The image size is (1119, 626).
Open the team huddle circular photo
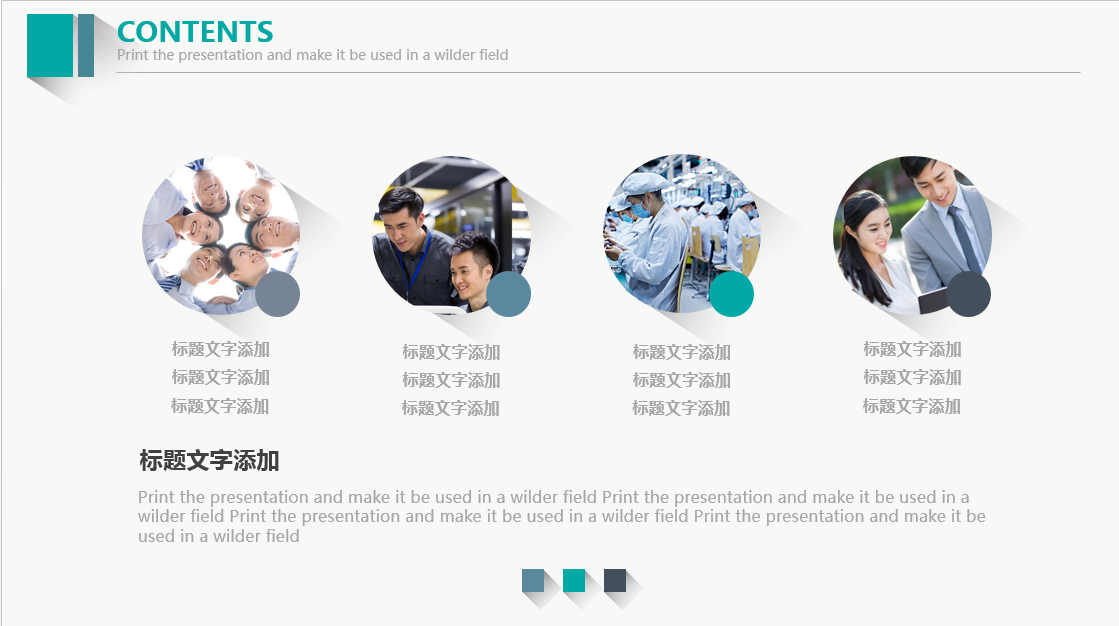pyautogui.click(x=221, y=235)
